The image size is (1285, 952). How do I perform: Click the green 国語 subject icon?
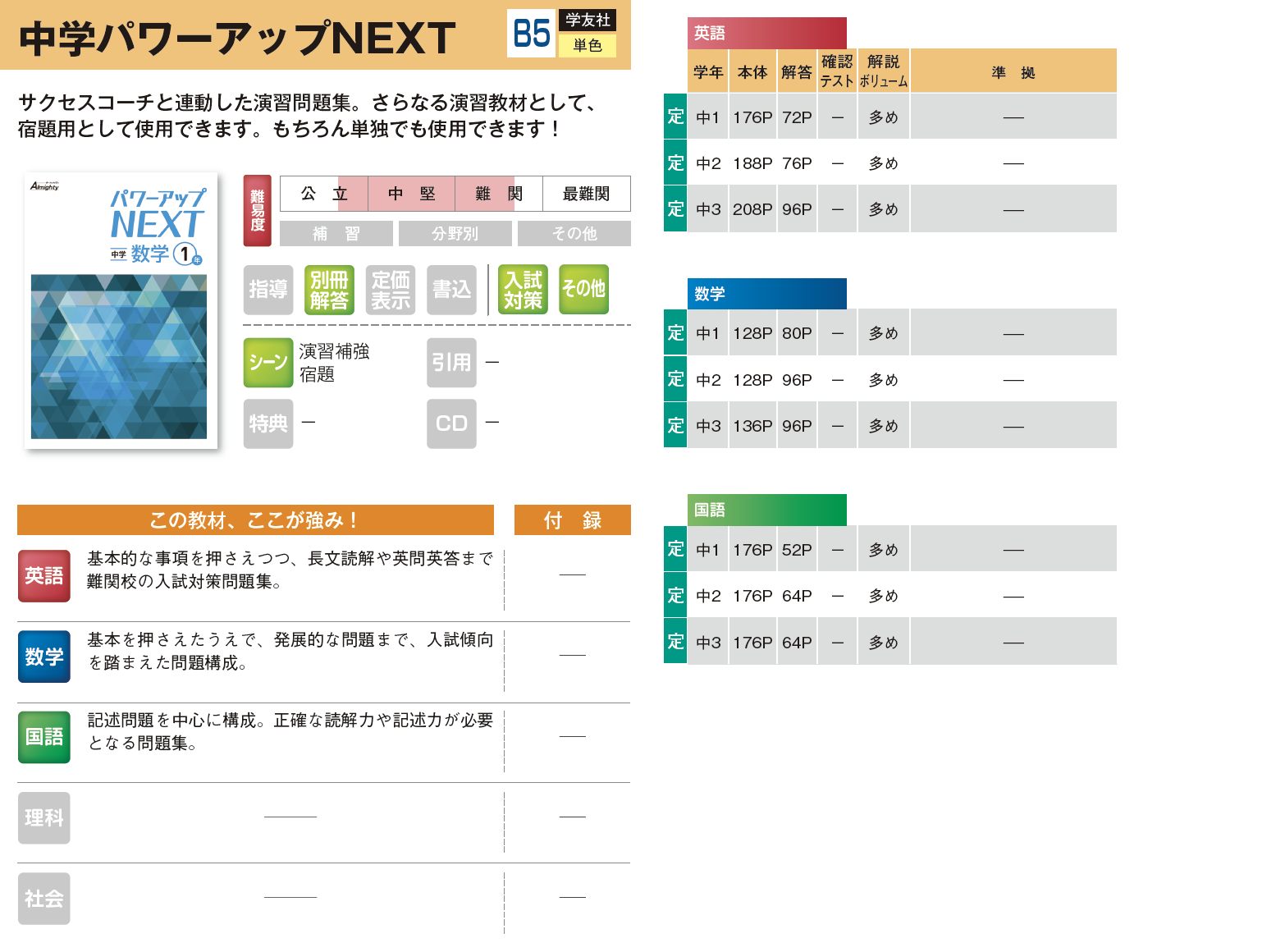44,737
